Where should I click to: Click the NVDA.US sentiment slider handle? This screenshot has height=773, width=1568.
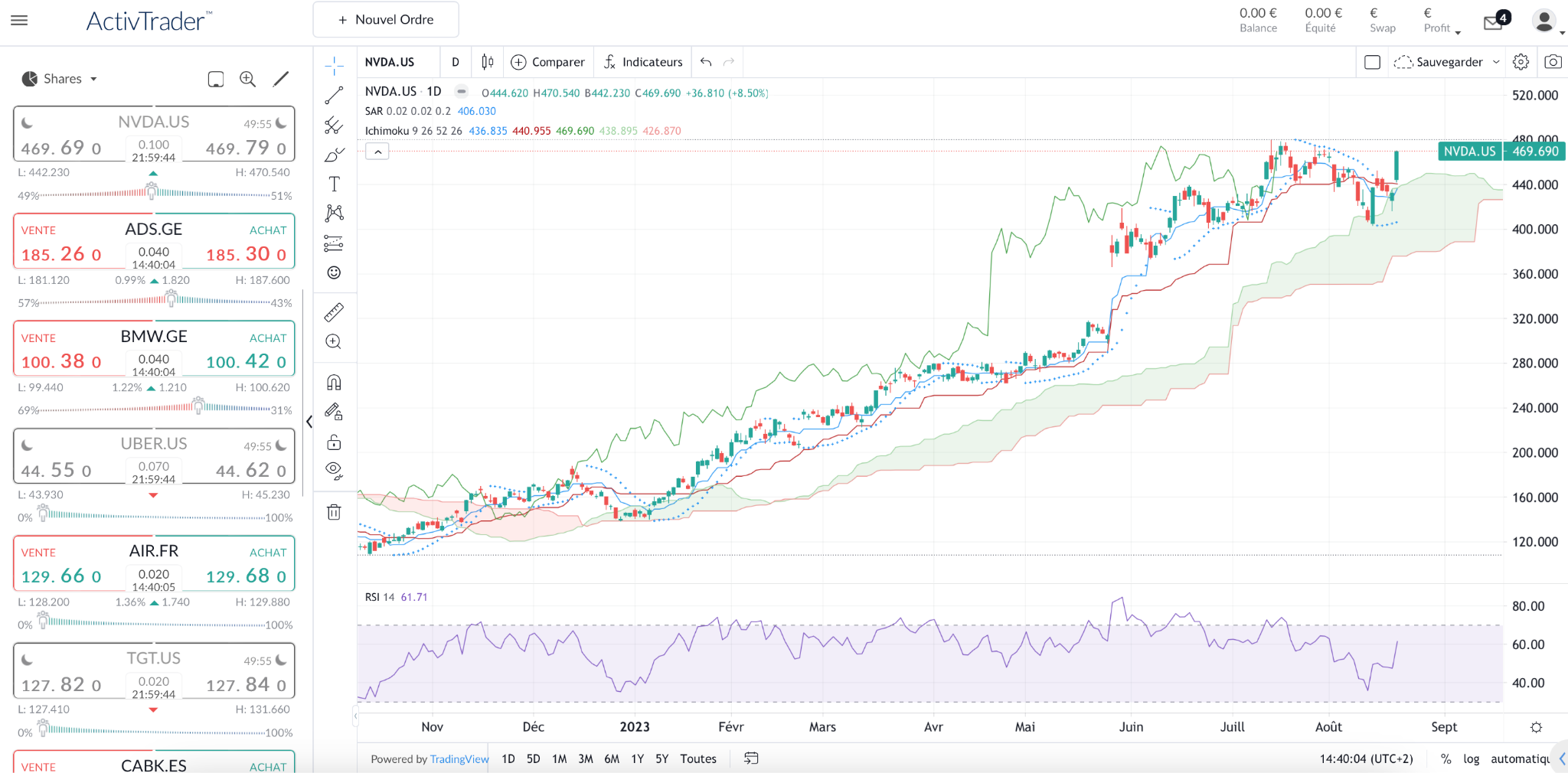click(152, 190)
